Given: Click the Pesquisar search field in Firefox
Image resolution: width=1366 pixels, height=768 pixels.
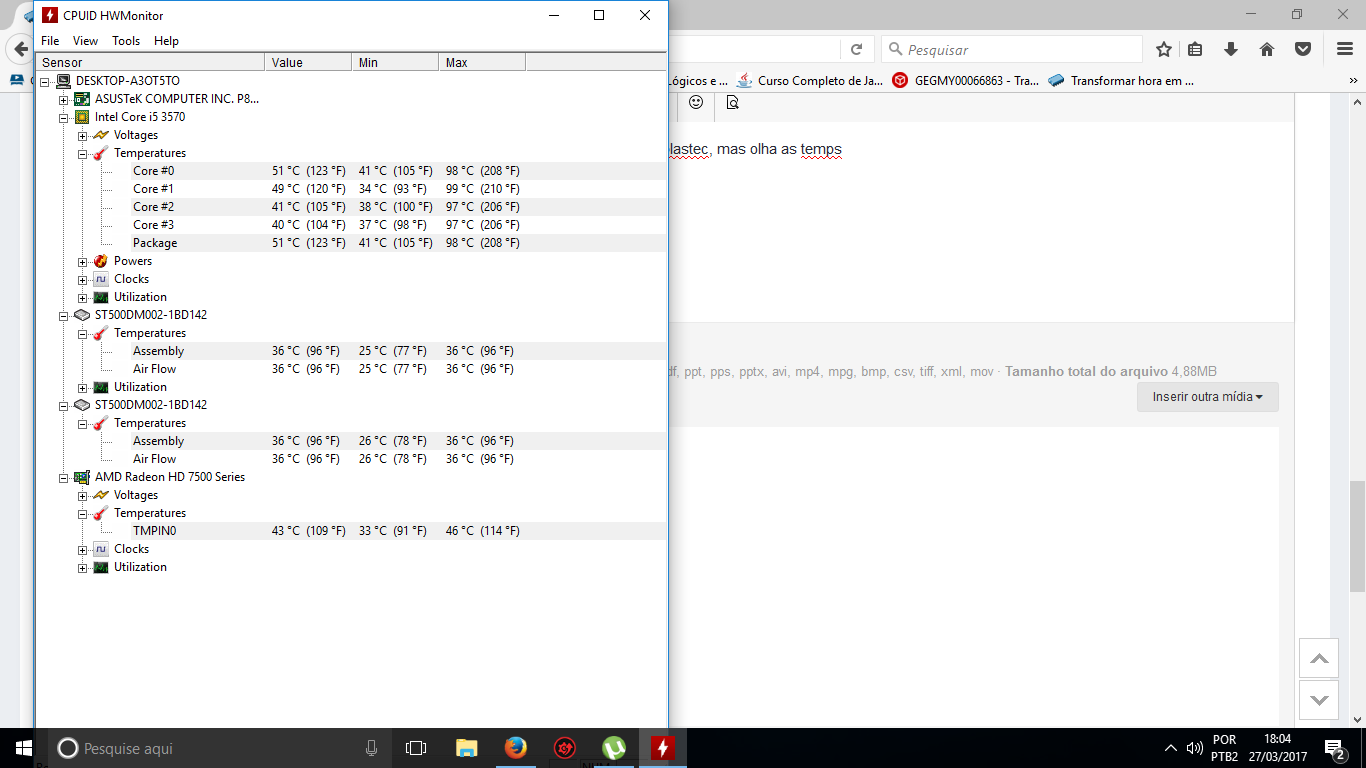Looking at the screenshot, I should click(x=1012, y=49).
